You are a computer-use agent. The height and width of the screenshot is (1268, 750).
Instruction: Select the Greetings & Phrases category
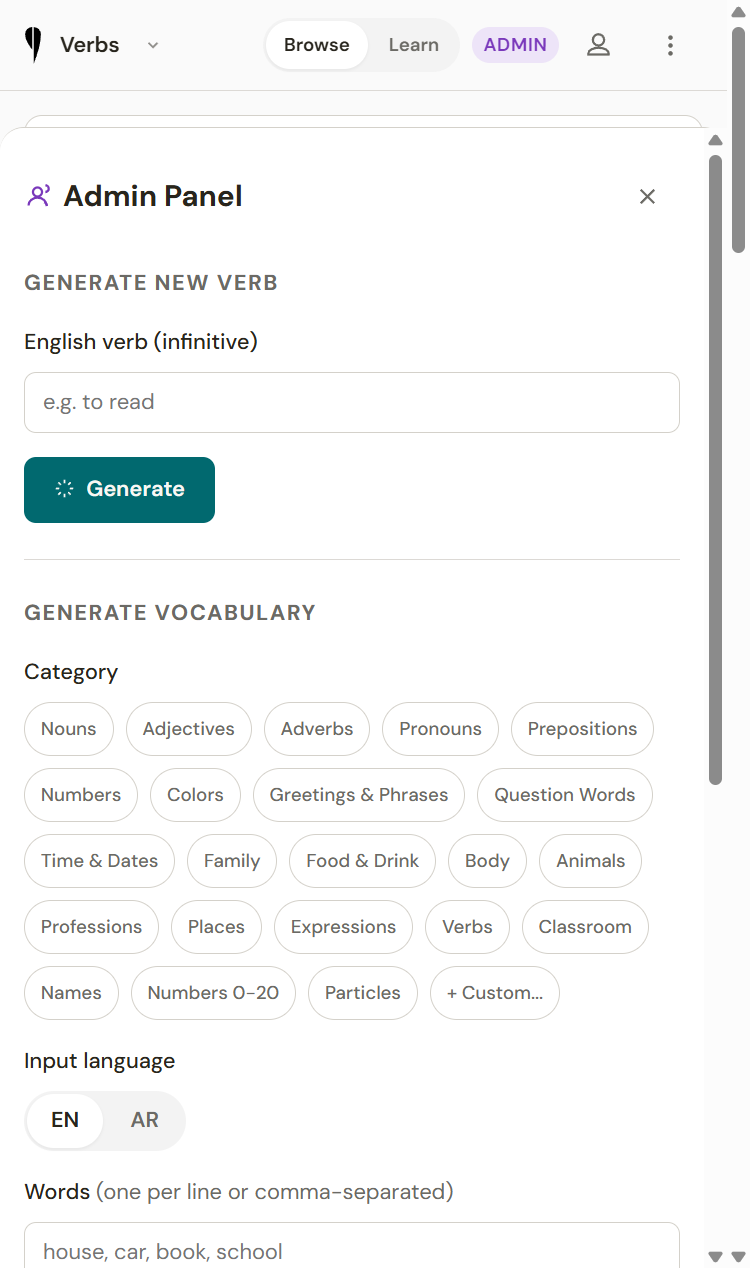359,795
